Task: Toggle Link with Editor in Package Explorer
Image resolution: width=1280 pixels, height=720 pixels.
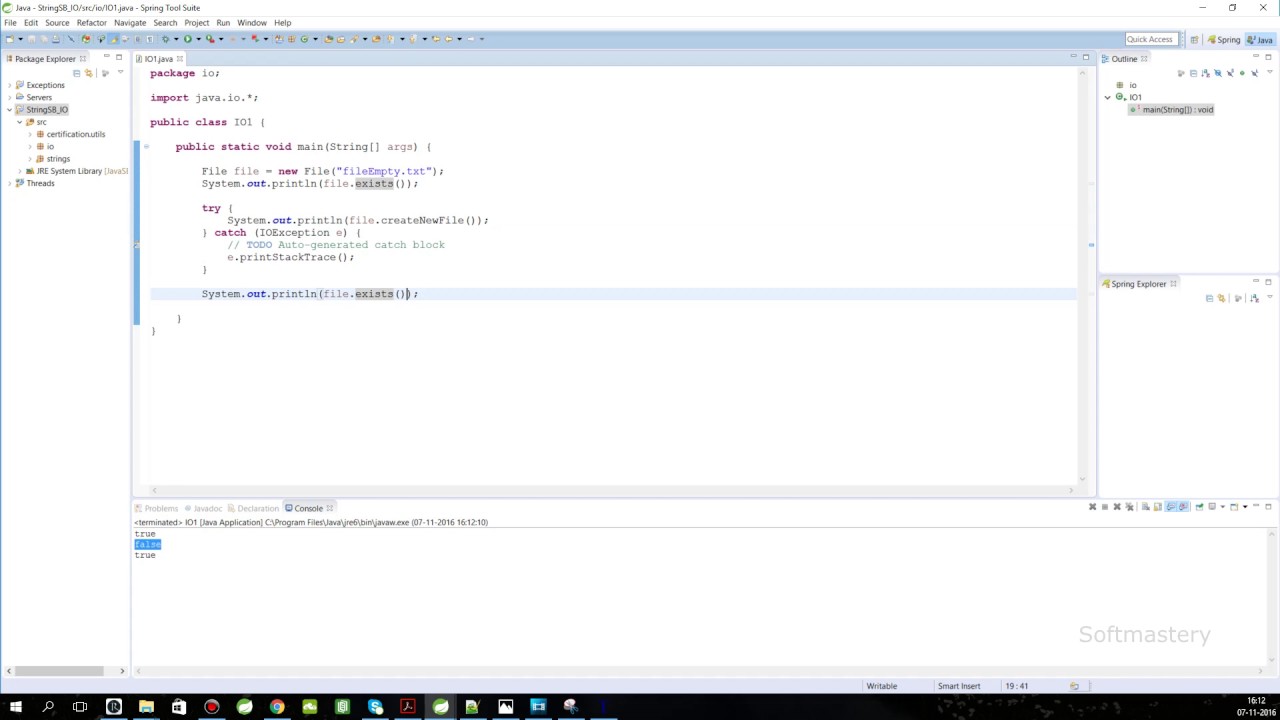Action: coord(89,72)
